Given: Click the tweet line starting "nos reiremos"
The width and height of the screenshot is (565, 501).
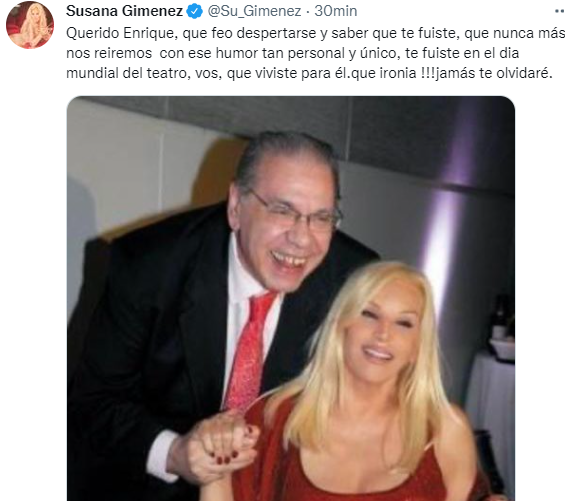Looking at the screenshot, I should [x=292, y=53].
